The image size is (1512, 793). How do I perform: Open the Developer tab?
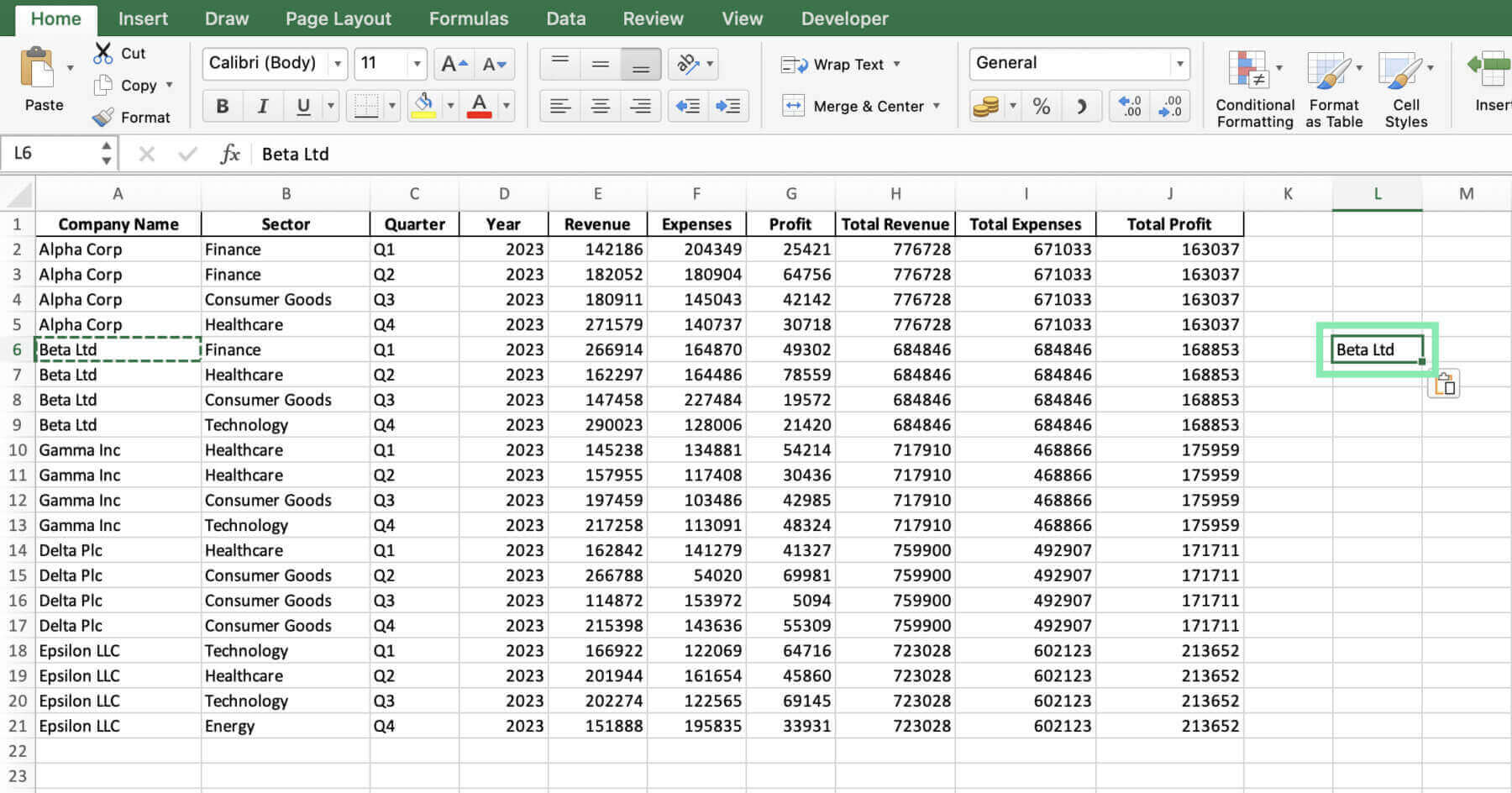point(844,18)
